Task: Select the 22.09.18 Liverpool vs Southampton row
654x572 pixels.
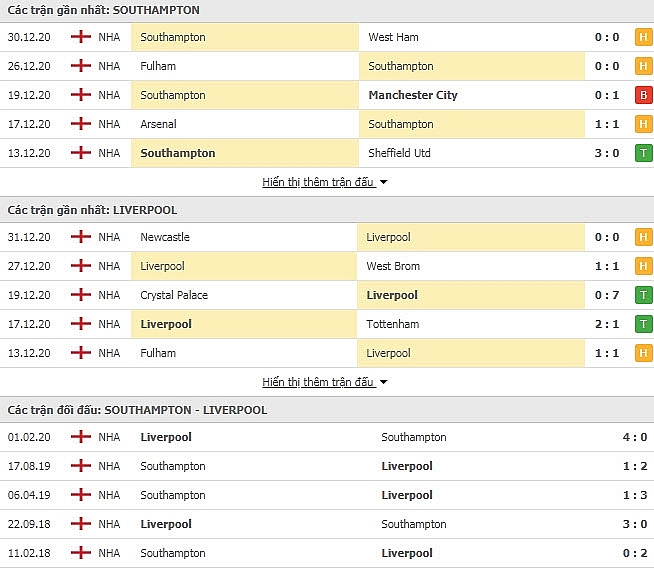Action: point(327,524)
